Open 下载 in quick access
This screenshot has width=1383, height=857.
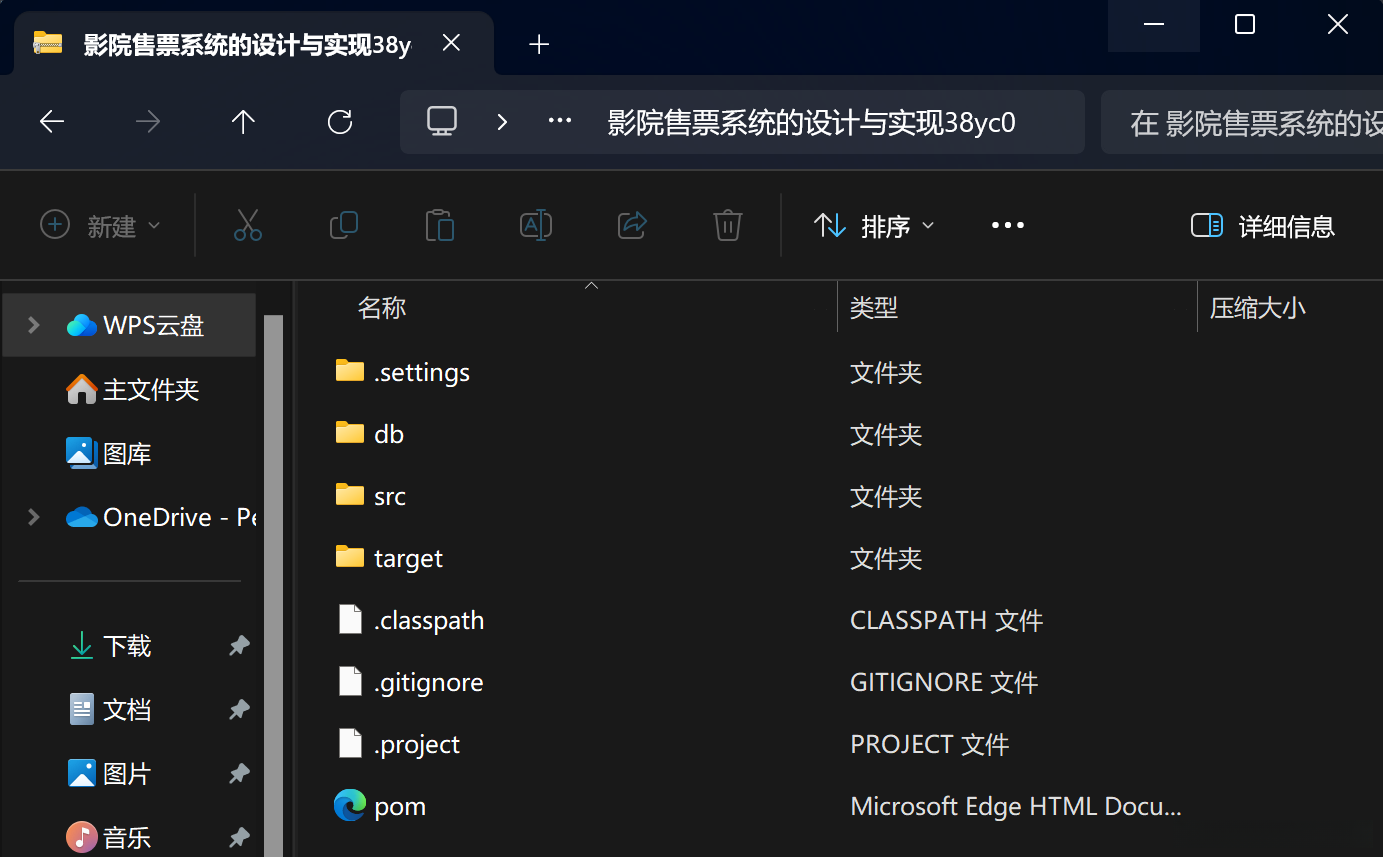point(110,646)
